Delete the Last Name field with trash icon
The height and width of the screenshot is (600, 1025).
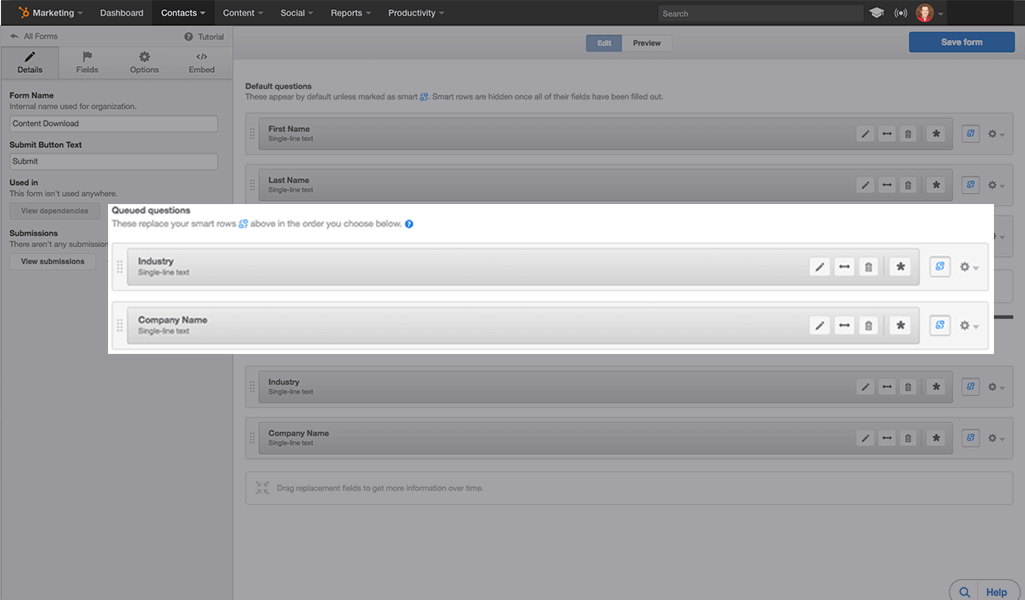(x=908, y=184)
